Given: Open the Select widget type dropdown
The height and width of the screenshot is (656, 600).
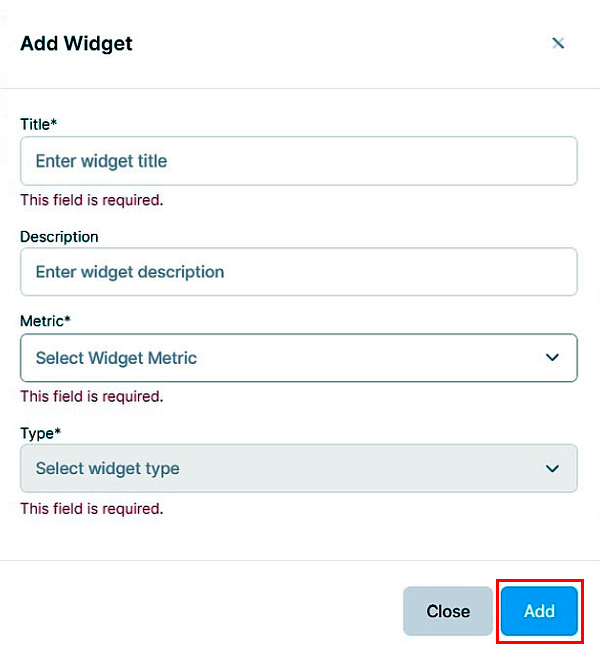Looking at the screenshot, I should pos(298,468).
